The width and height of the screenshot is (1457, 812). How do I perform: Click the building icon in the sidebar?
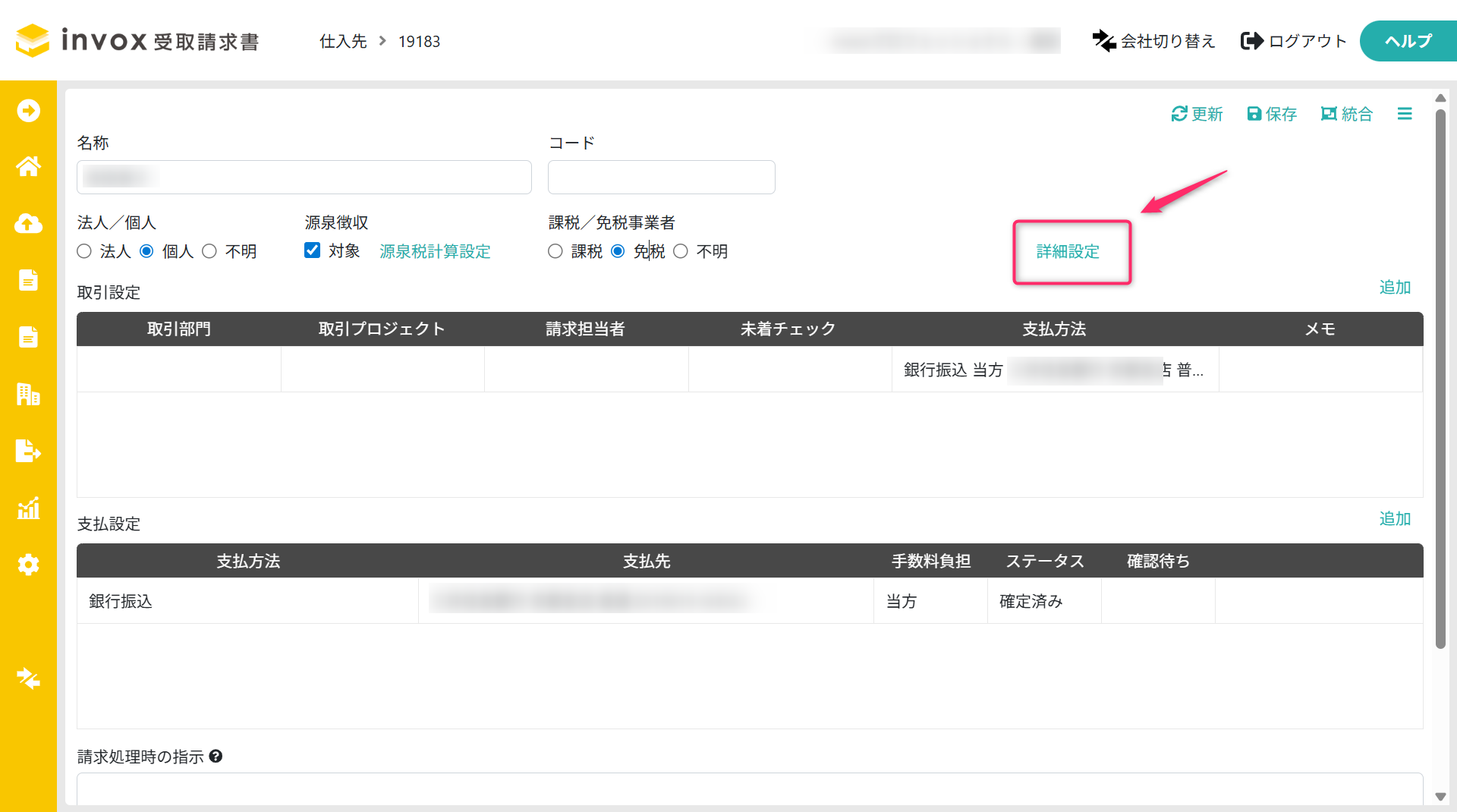coord(28,394)
